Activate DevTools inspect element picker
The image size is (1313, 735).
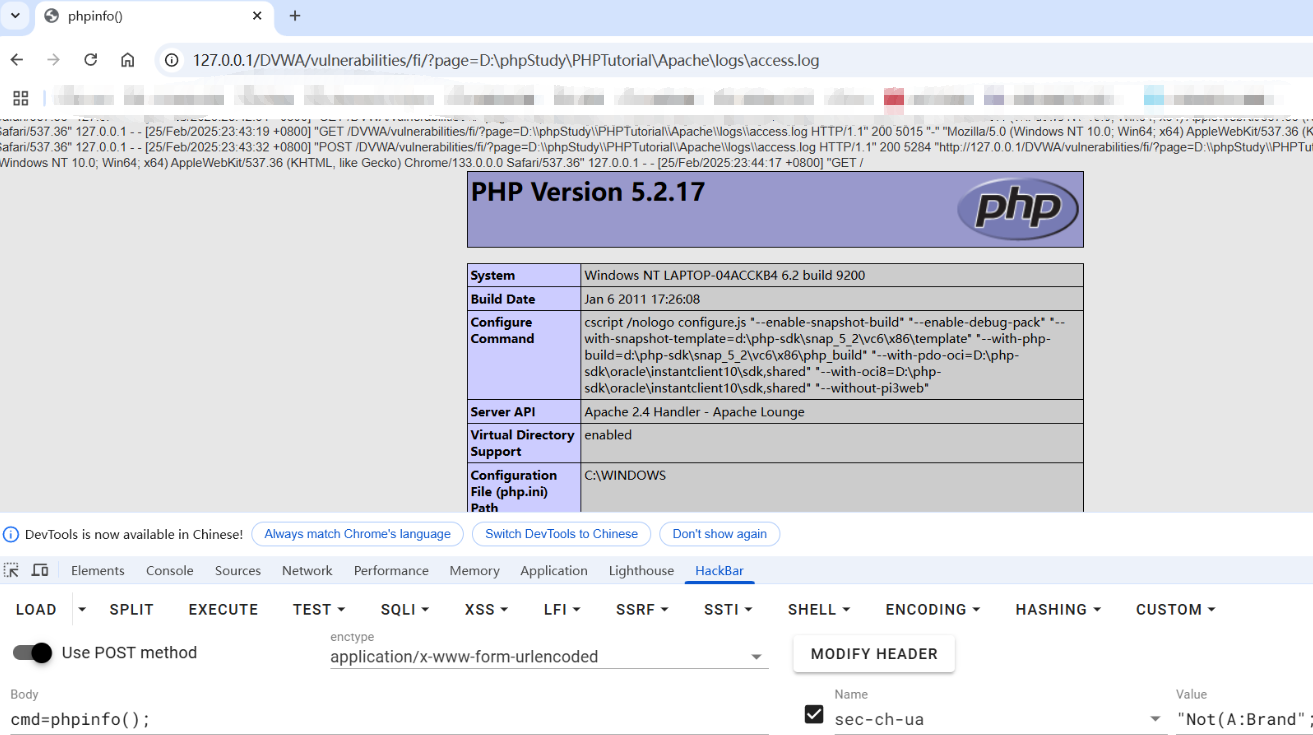[12, 570]
